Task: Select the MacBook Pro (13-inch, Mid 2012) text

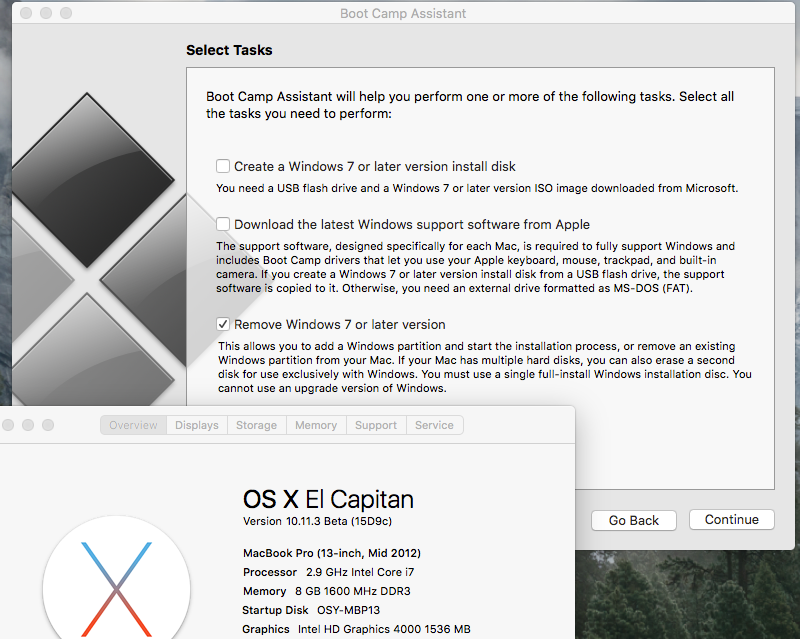Action: (x=332, y=553)
